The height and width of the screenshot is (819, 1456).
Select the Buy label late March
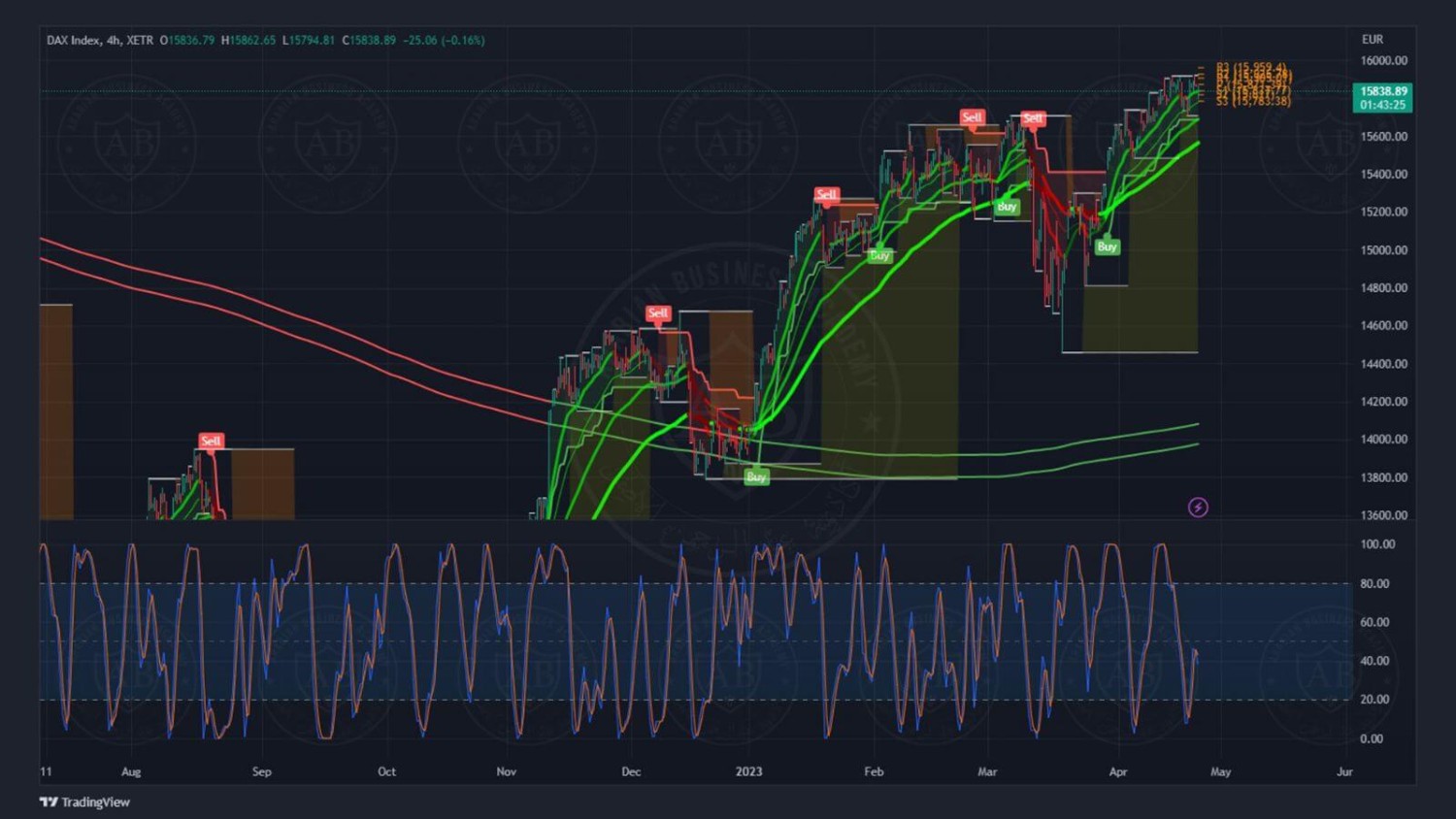pos(1108,246)
